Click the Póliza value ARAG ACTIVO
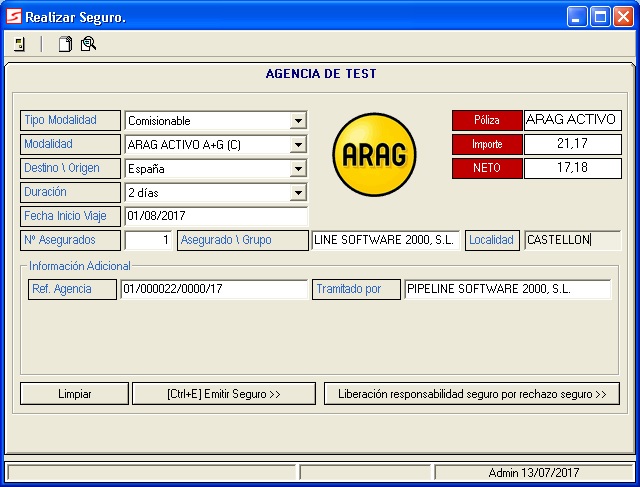Screen dimensions: 640x487 [573, 120]
